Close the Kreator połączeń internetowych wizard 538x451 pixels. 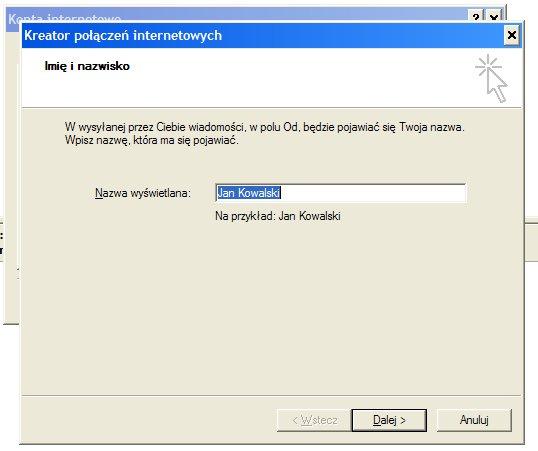tap(512, 35)
